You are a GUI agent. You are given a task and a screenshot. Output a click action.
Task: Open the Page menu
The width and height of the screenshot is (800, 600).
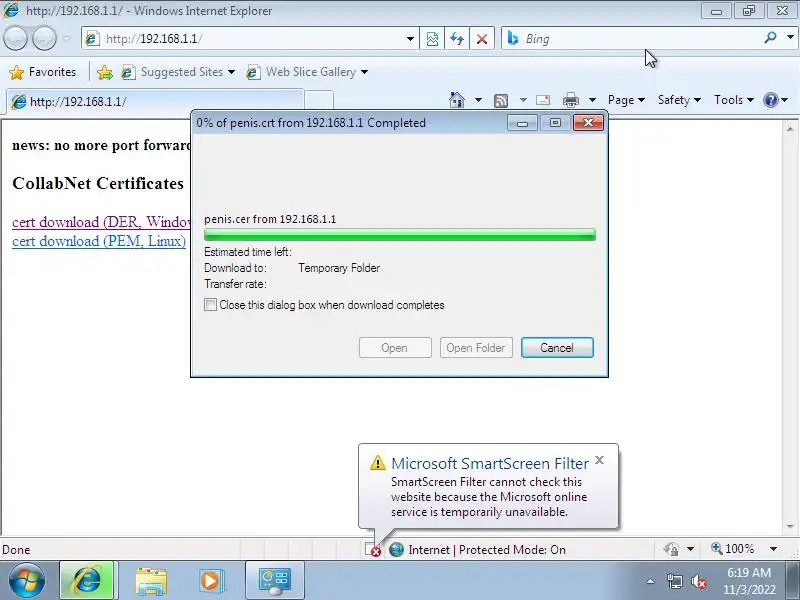point(626,100)
